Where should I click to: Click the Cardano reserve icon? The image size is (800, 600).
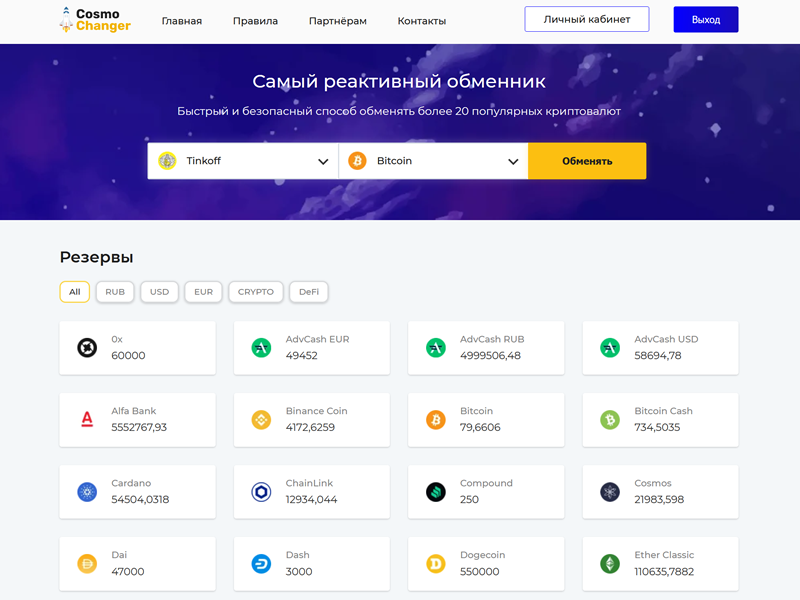(87, 492)
